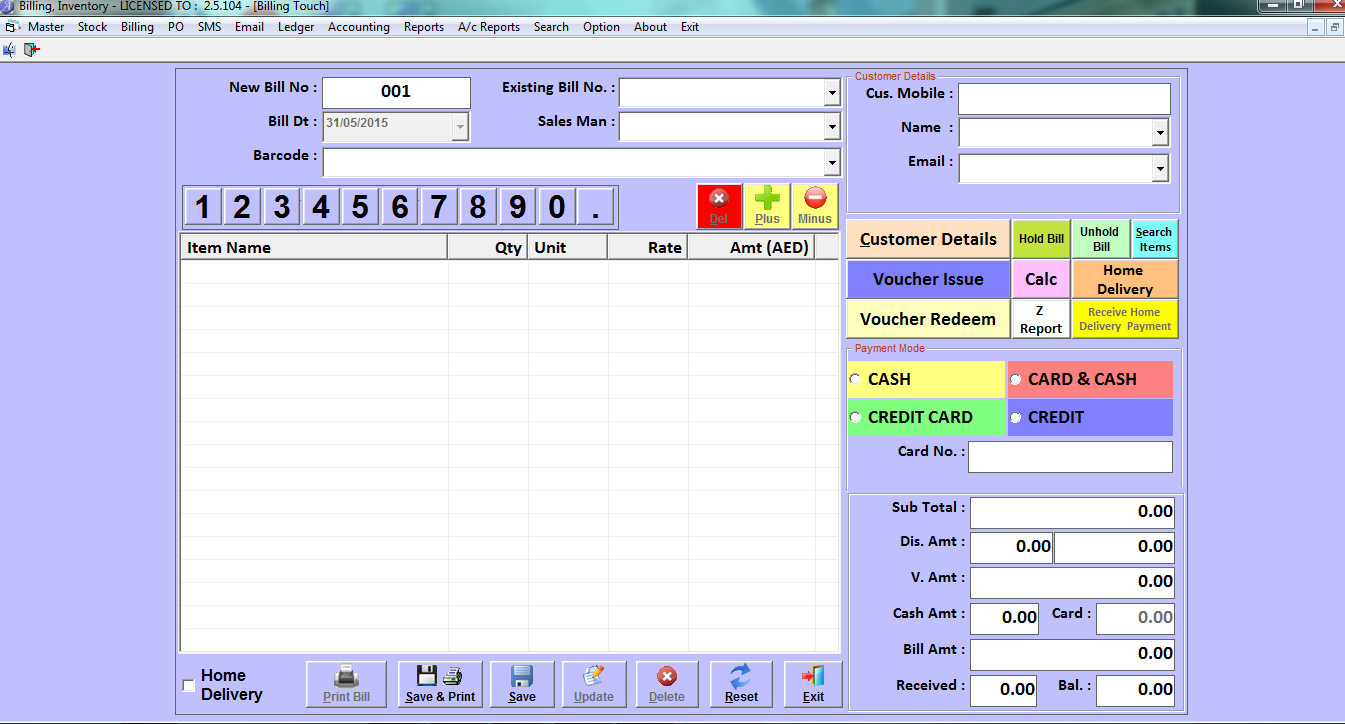This screenshot has width=1345, height=724.
Task: Click the Print Bill printer button
Action: click(x=346, y=684)
